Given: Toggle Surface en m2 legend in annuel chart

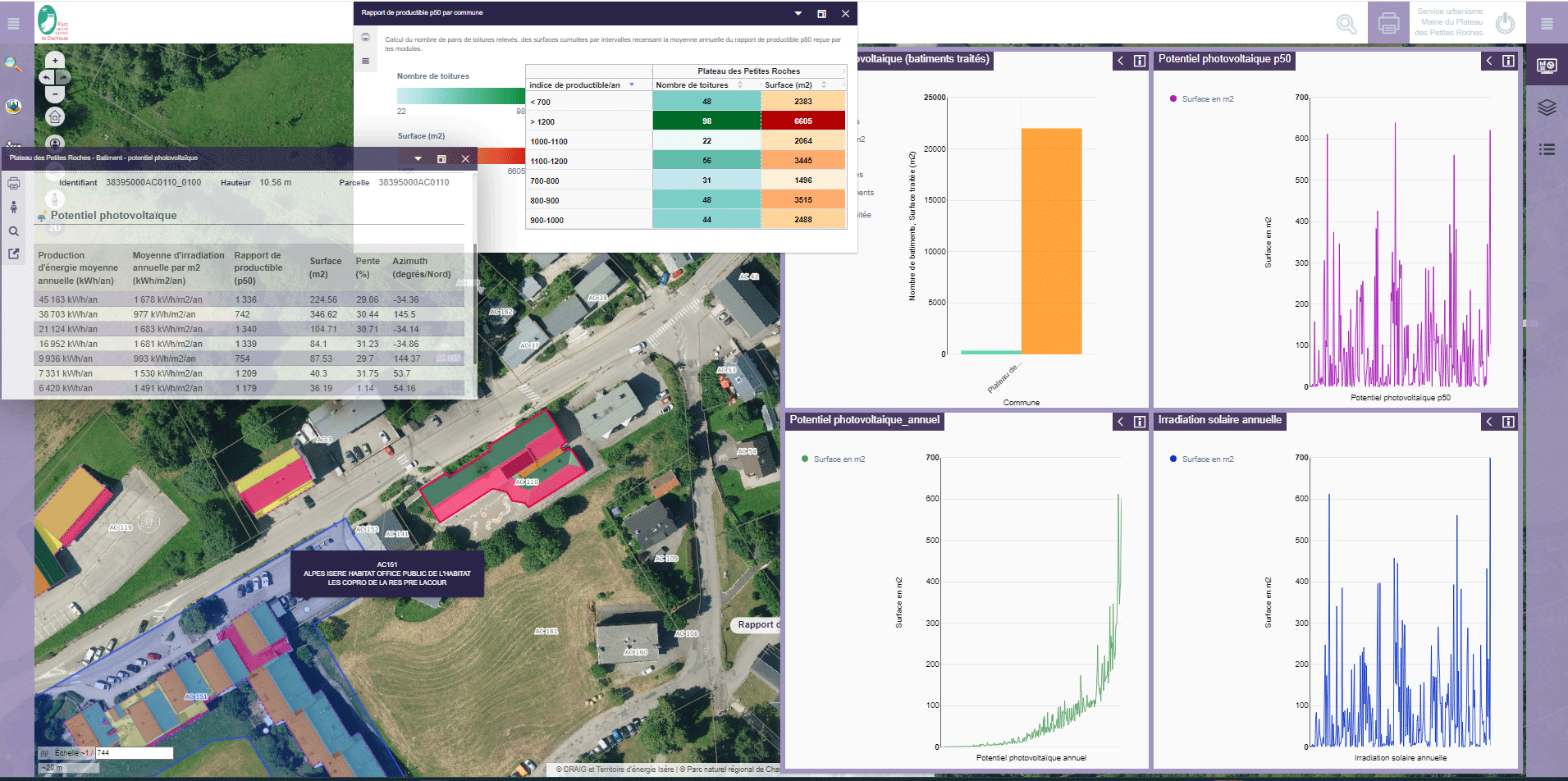Looking at the screenshot, I should click(833, 459).
